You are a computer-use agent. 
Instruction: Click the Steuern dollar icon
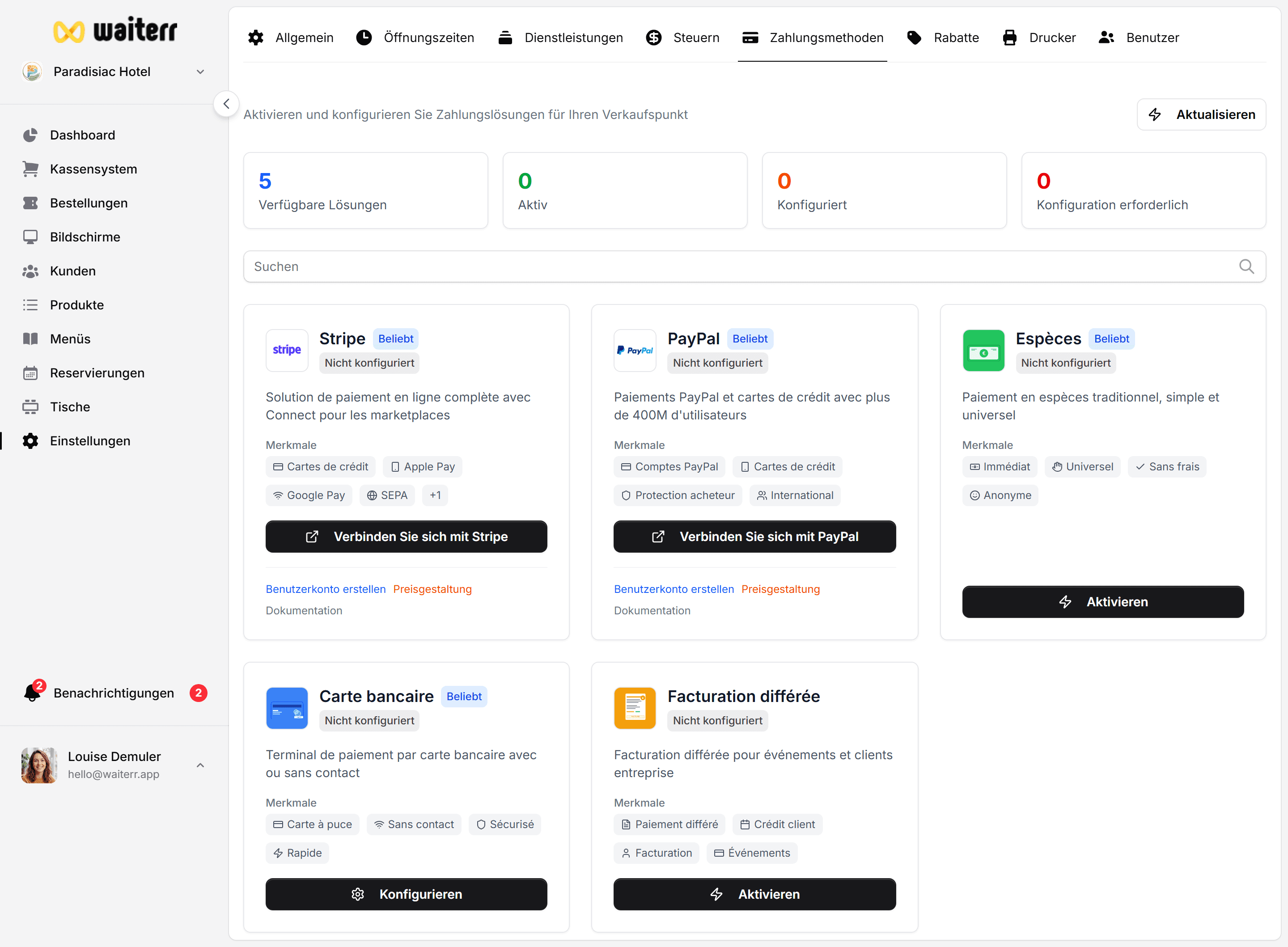point(653,38)
